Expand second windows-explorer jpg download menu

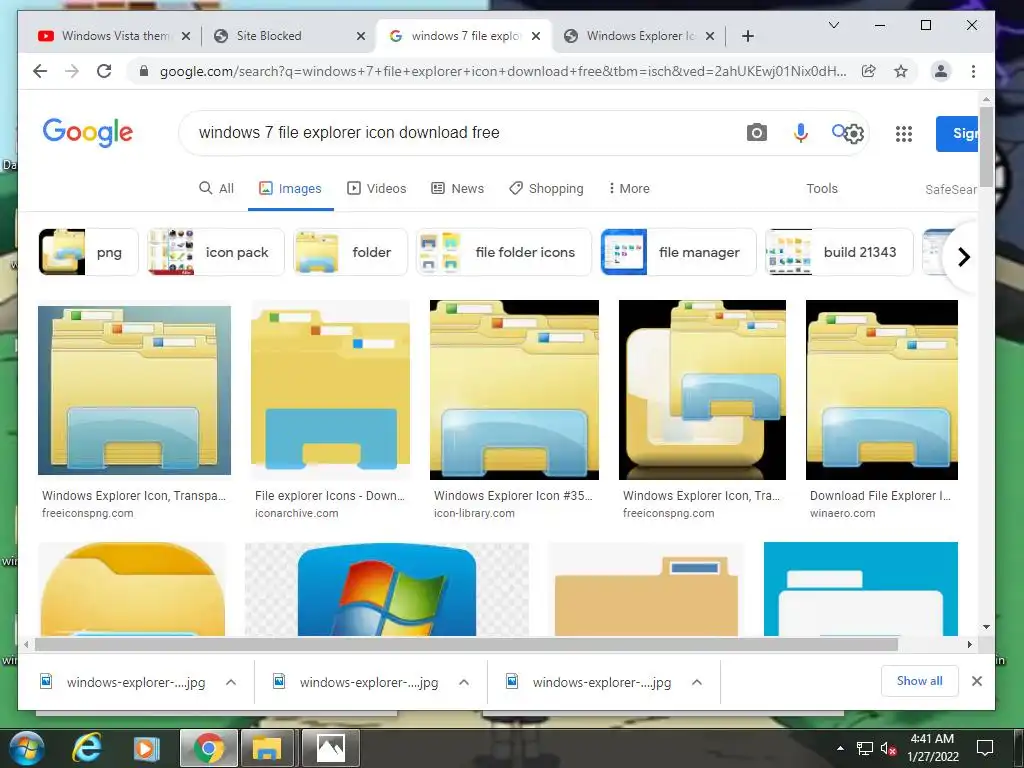pyautogui.click(x=464, y=682)
